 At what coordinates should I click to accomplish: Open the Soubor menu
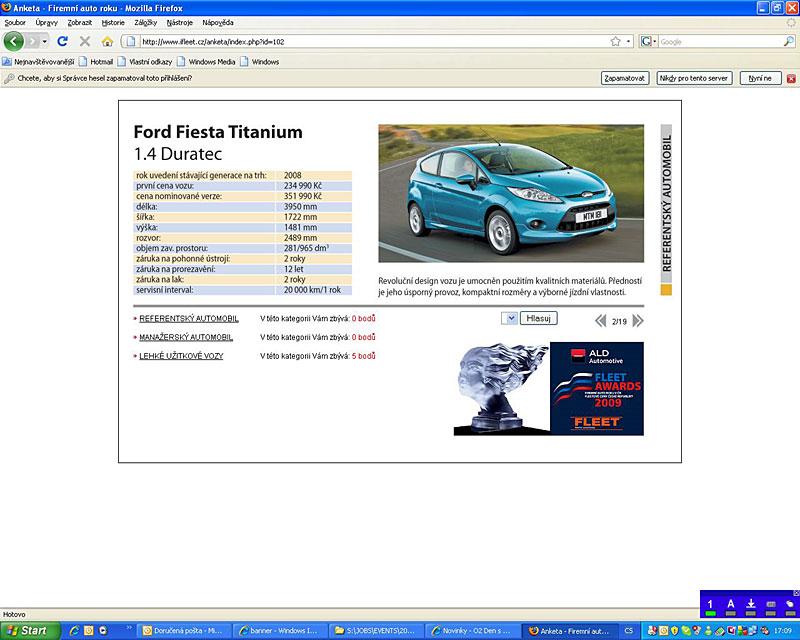pyautogui.click(x=15, y=22)
